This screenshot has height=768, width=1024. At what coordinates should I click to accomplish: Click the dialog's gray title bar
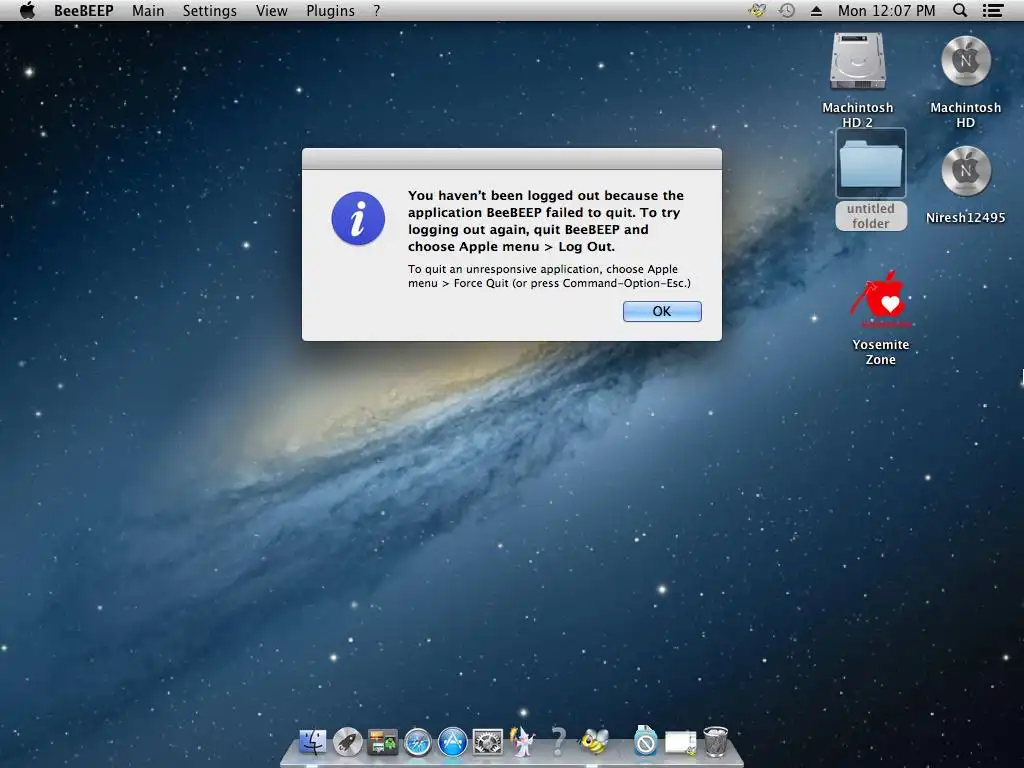click(512, 159)
